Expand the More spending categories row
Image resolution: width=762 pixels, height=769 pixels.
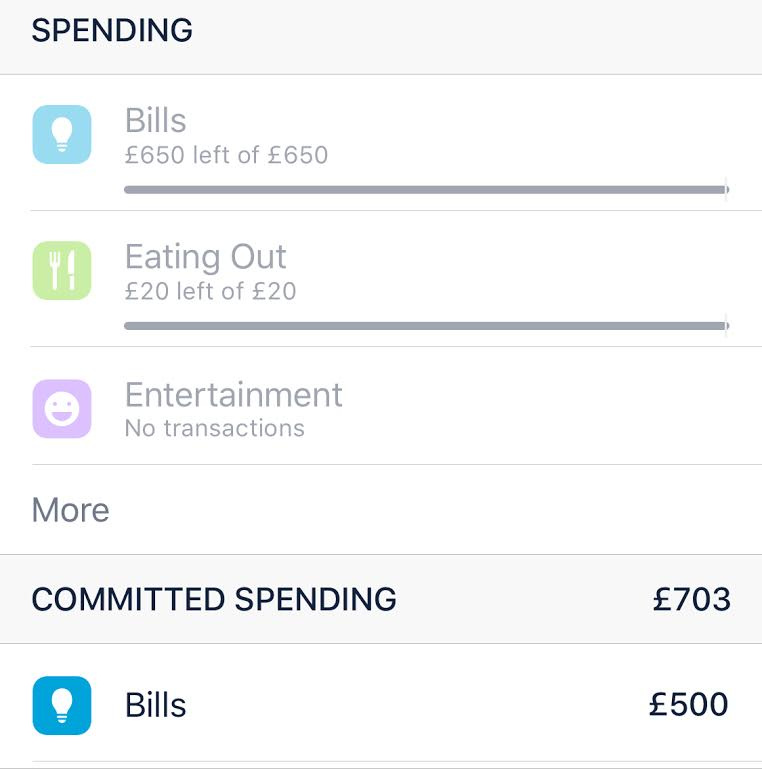point(70,510)
